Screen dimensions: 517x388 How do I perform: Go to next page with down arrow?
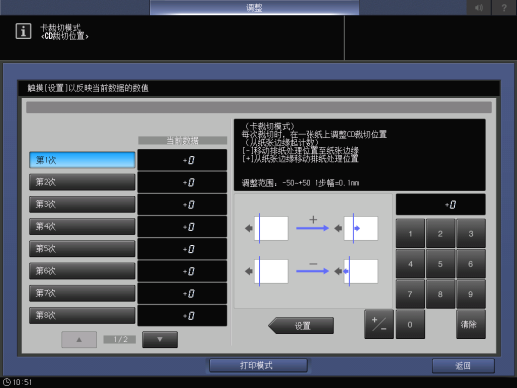pos(160,339)
